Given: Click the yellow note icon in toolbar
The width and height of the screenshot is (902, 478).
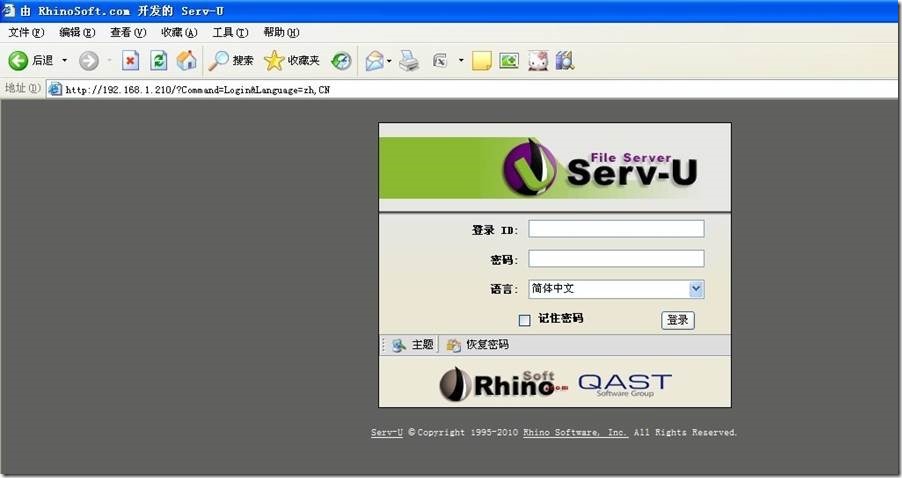Looking at the screenshot, I should click(x=481, y=60).
